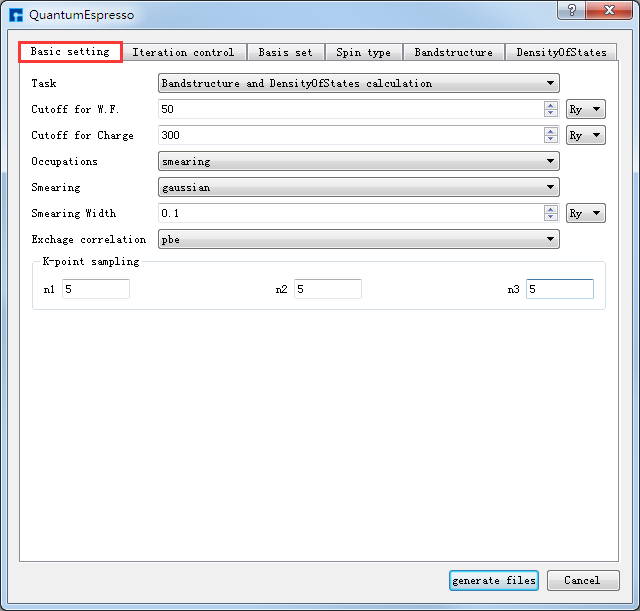Switch to the Iteration control tab
The image size is (640, 611).
(183, 52)
